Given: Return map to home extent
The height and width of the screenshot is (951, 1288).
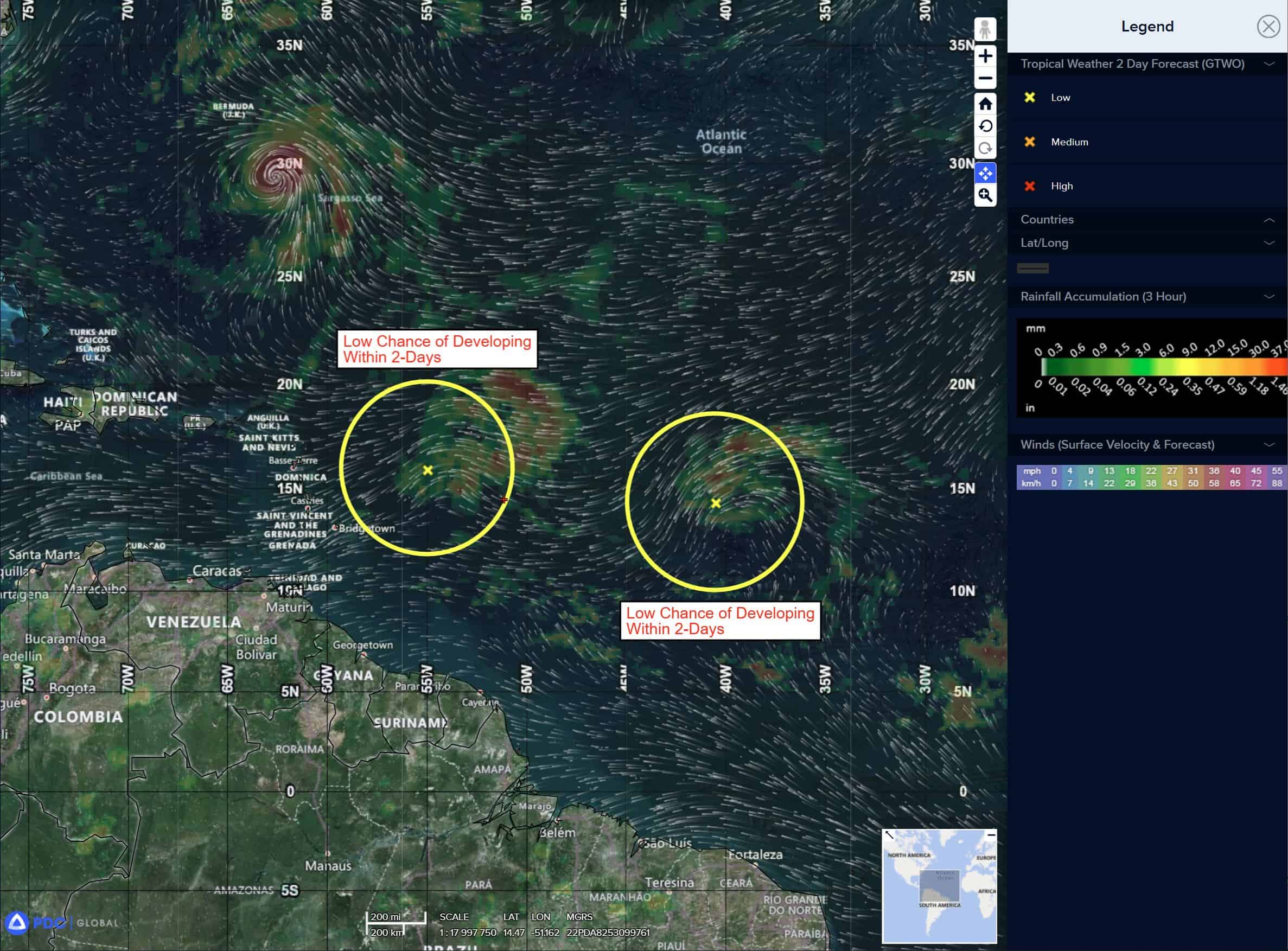Looking at the screenshot, I should click(985, 104).
